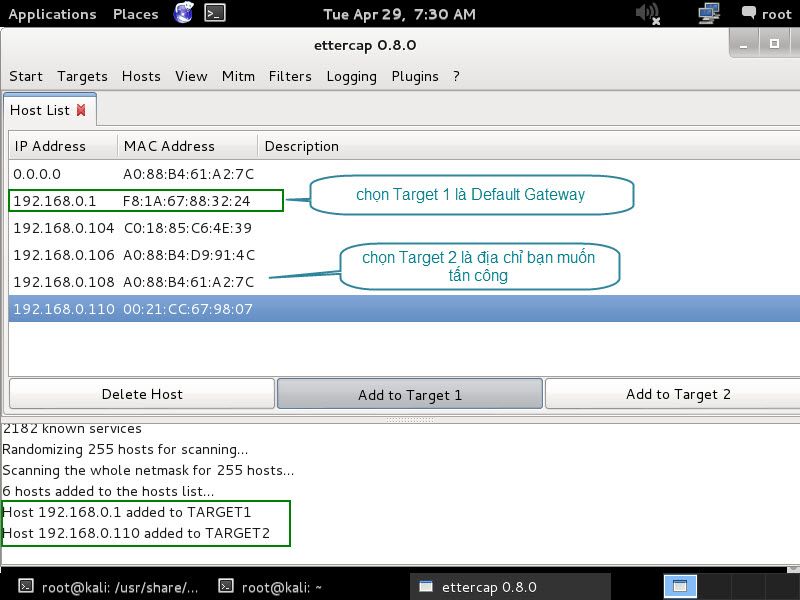Screen dimensions: 800x600
Task: Switch to the root@kali: /usr/share terminal taskbar button
Action: pyautogui.click(x=109, y=587)
